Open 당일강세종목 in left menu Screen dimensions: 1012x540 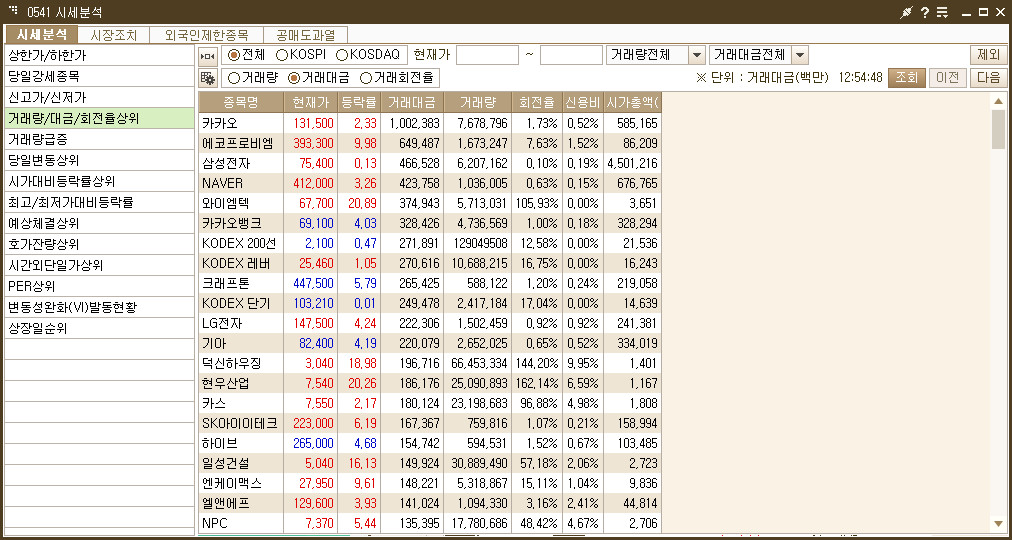click(x=99, y=77)
